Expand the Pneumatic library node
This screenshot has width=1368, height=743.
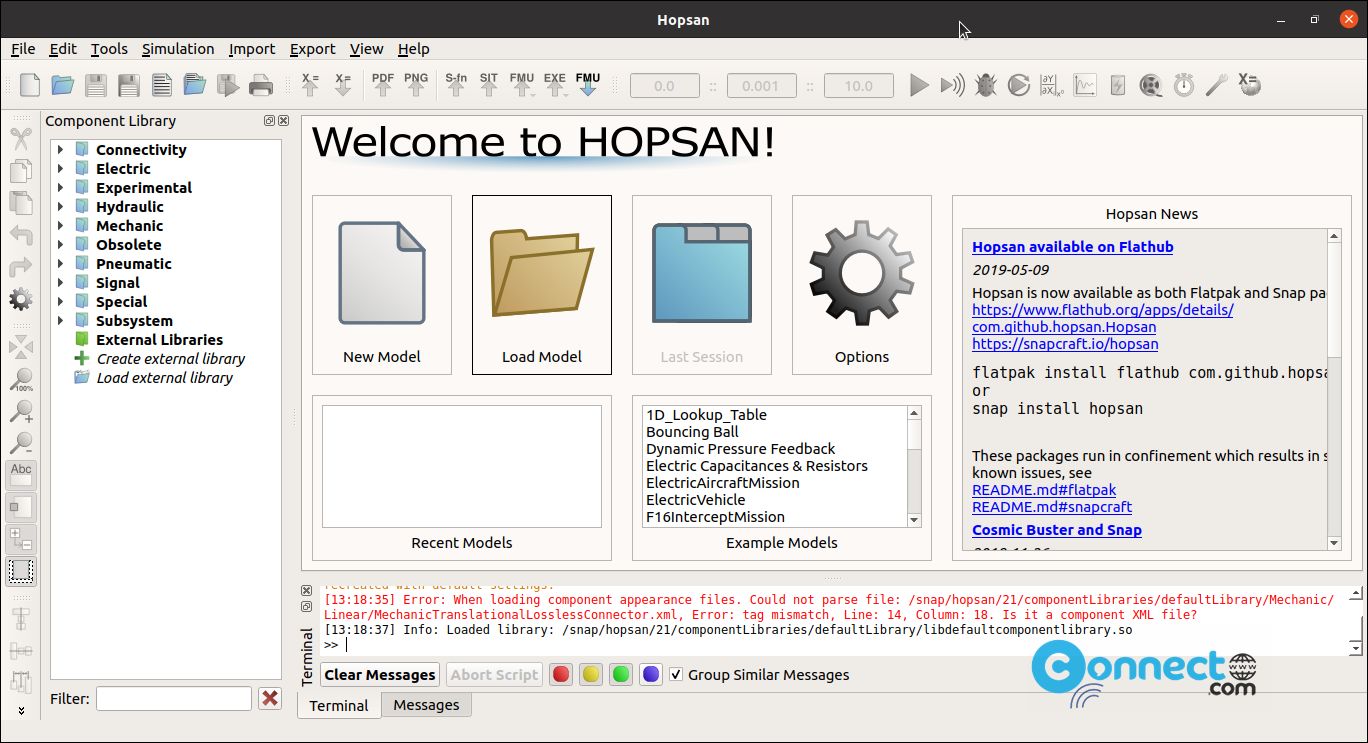point(60,264)
